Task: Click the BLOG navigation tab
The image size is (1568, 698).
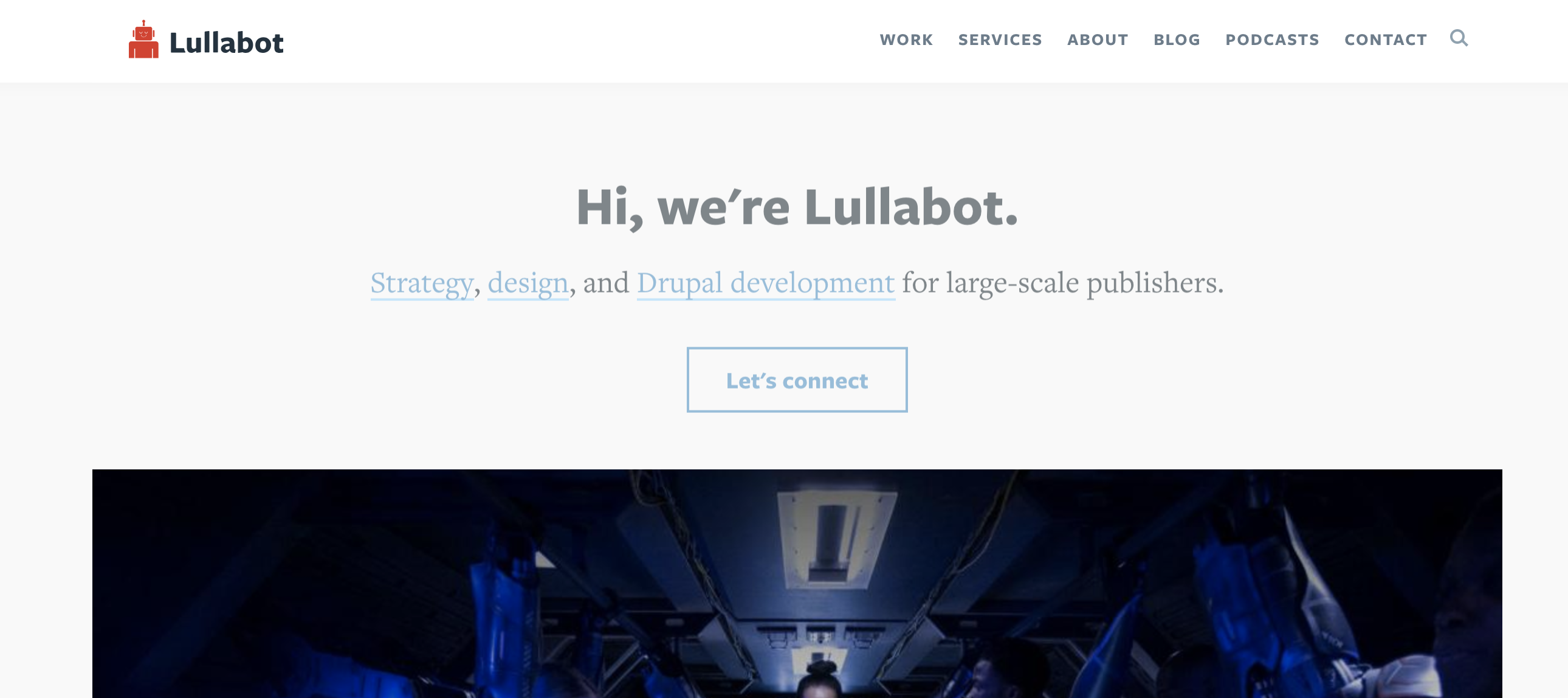Action: coord(1176,39)
